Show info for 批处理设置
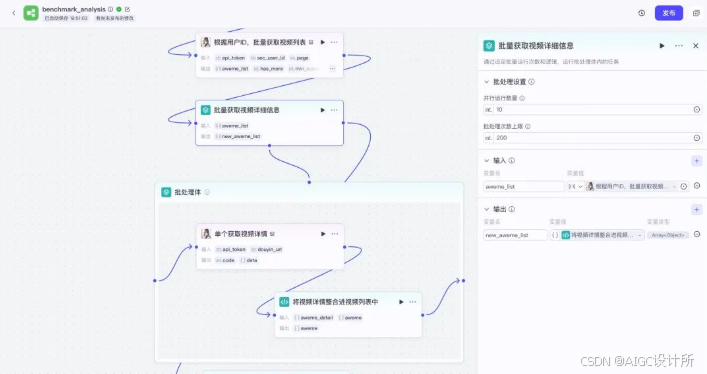This screenshot has width=707, height=374. click(x=532, y=82)
